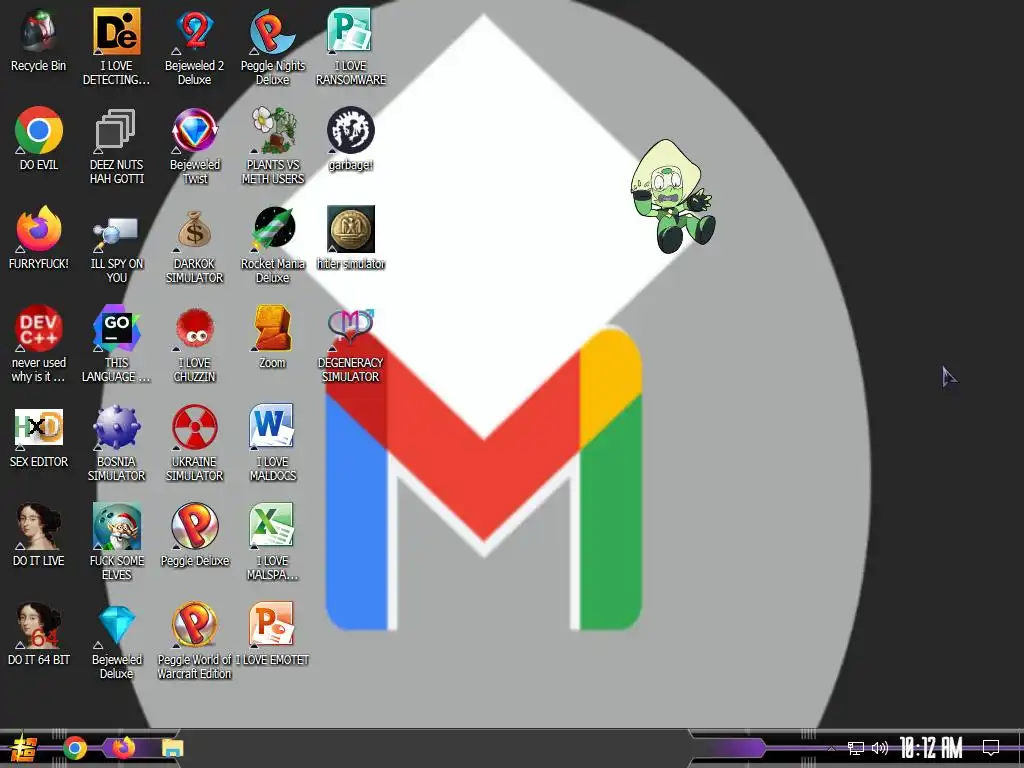
Task: Click the network status tray icon
Action: pos(856,748)
